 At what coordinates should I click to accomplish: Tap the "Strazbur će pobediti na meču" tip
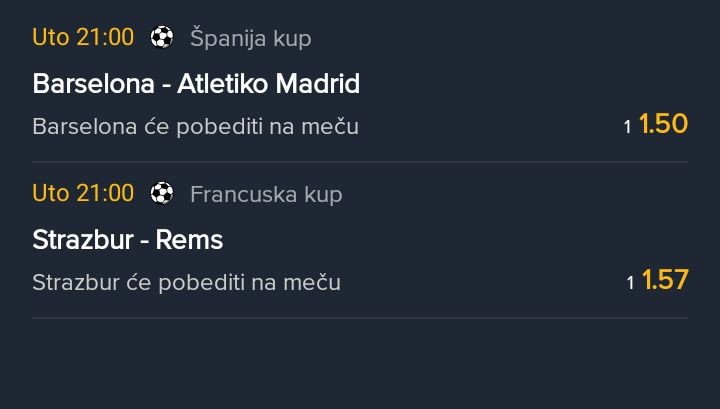186,283
